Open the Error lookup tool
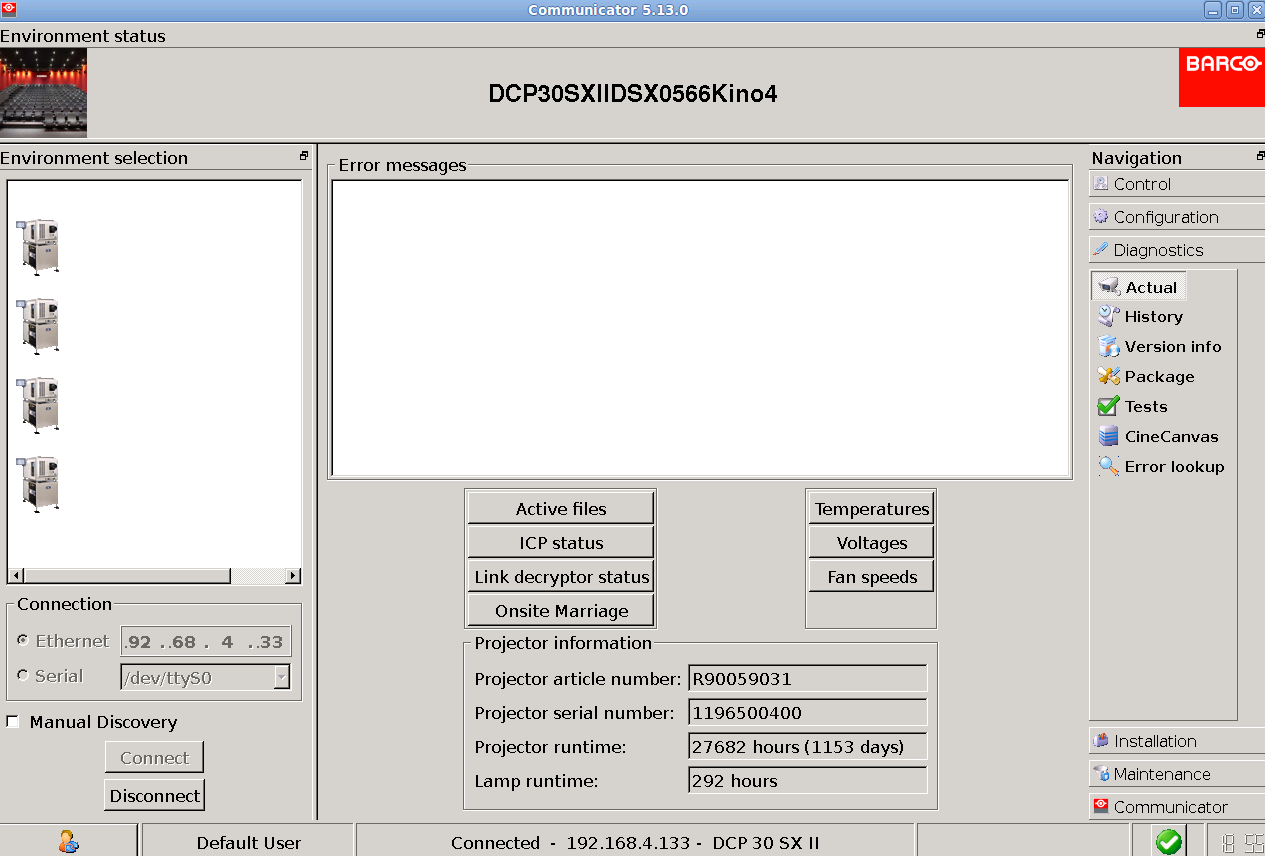This screenshot has height=856, width=1265. coord(1161,467)
